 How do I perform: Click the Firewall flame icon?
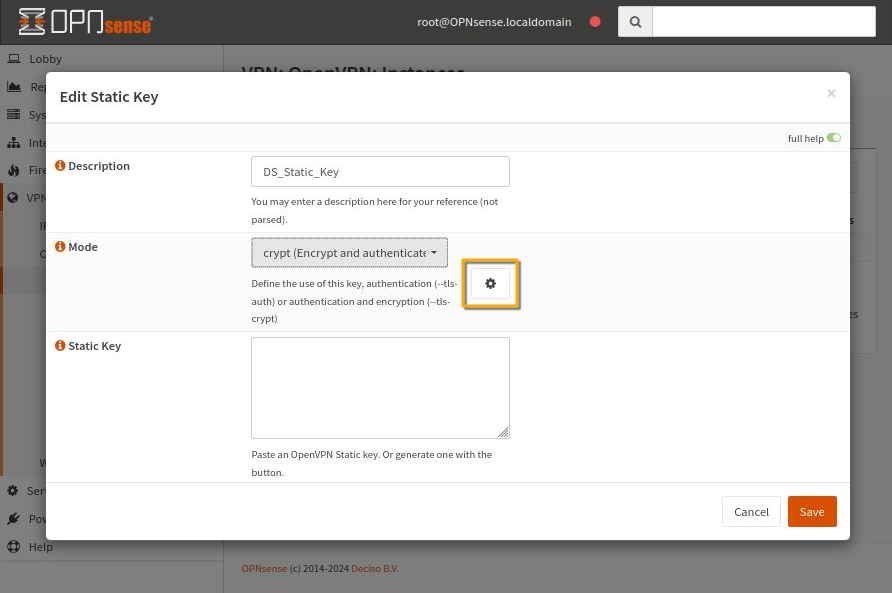(13, 170)
